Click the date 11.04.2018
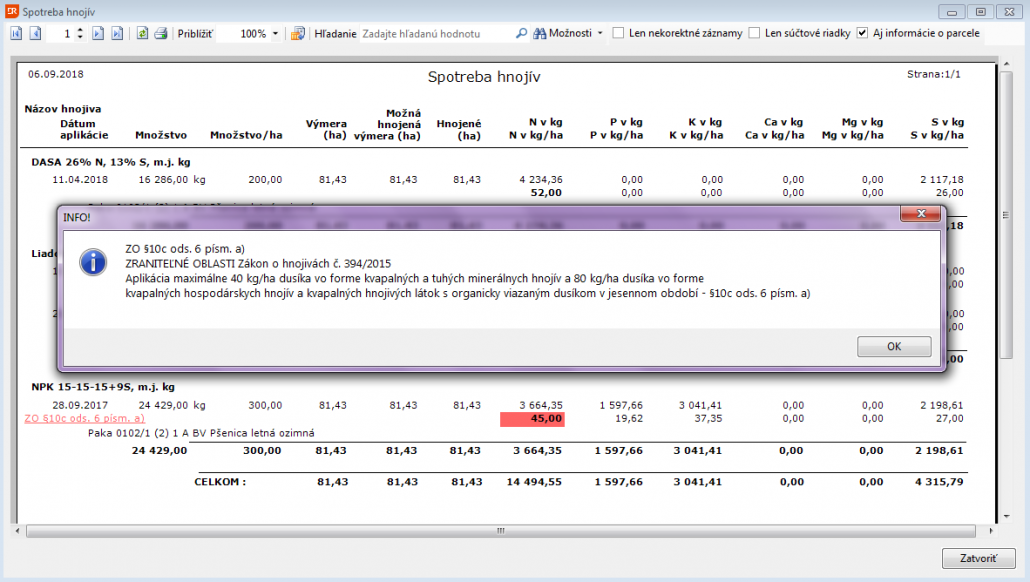 pos(80,179)
